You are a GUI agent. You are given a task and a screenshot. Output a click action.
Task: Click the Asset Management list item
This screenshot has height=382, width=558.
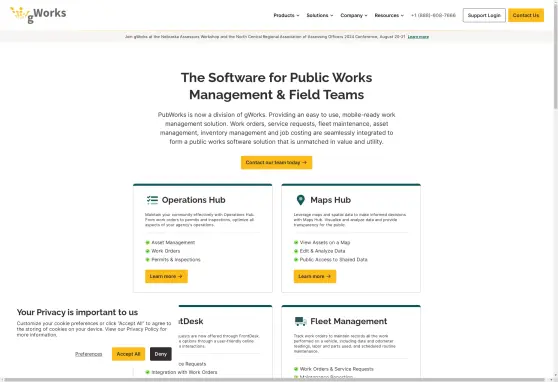[x=173, y=242]
